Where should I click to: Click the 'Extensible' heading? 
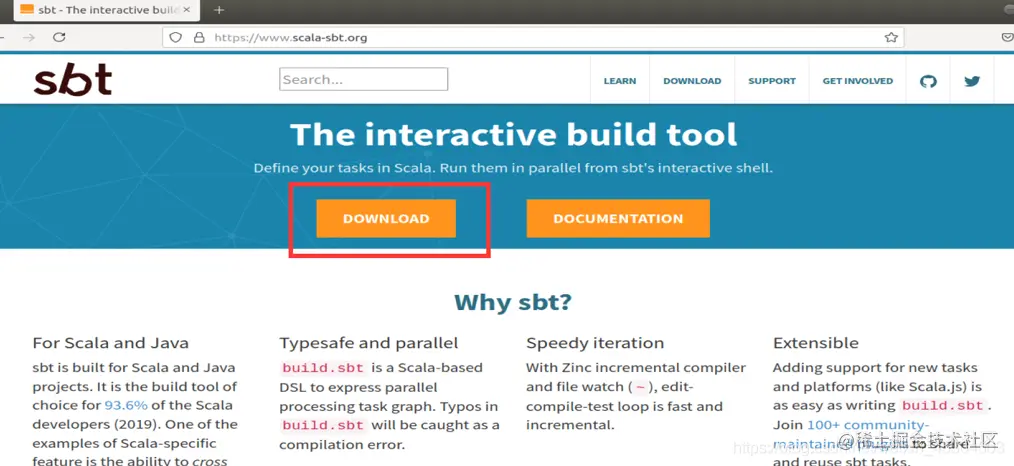pos(816,343)
